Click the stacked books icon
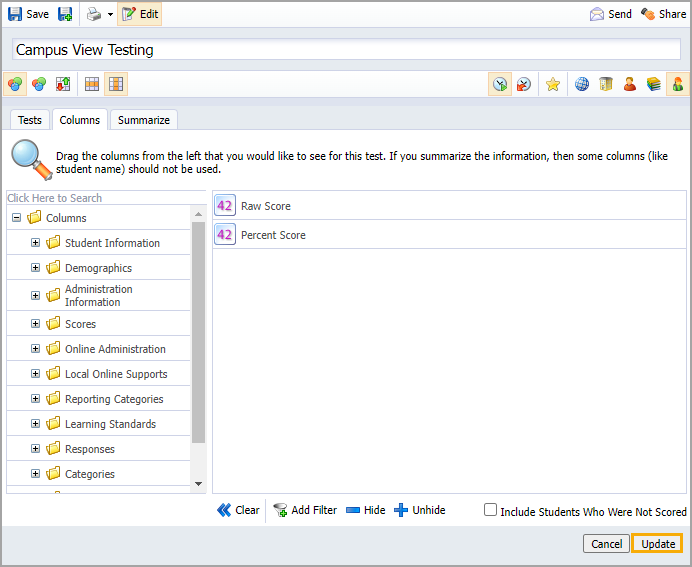 pos(654,84)
